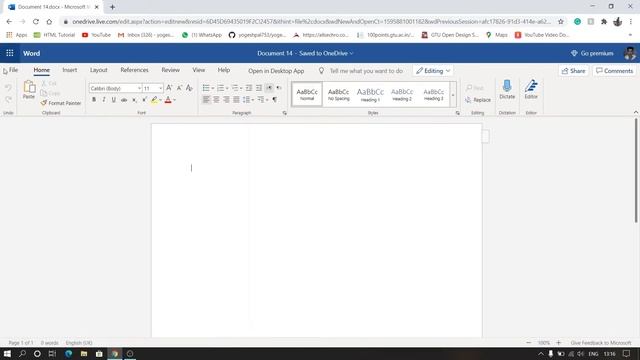Screen dimensions: 640x360
Task: Click Go premium
Action: pyautogui.click(x=592, y=53)
